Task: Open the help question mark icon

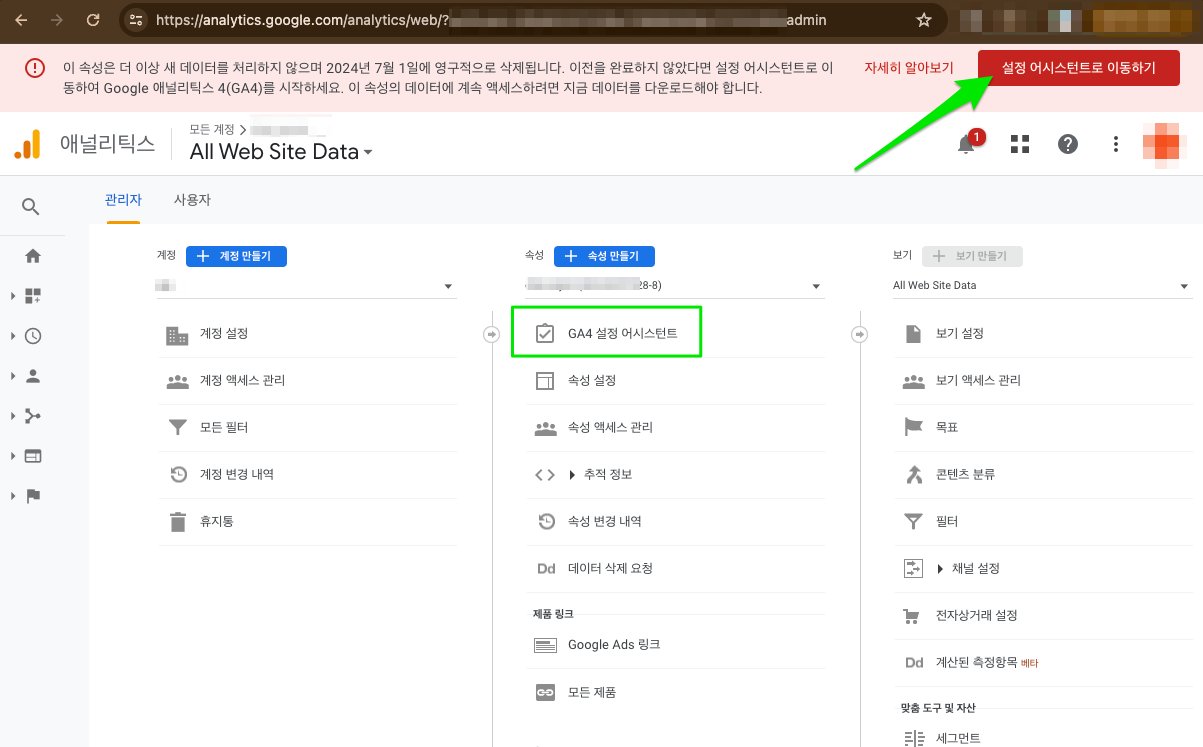Action: [1068, 144]
